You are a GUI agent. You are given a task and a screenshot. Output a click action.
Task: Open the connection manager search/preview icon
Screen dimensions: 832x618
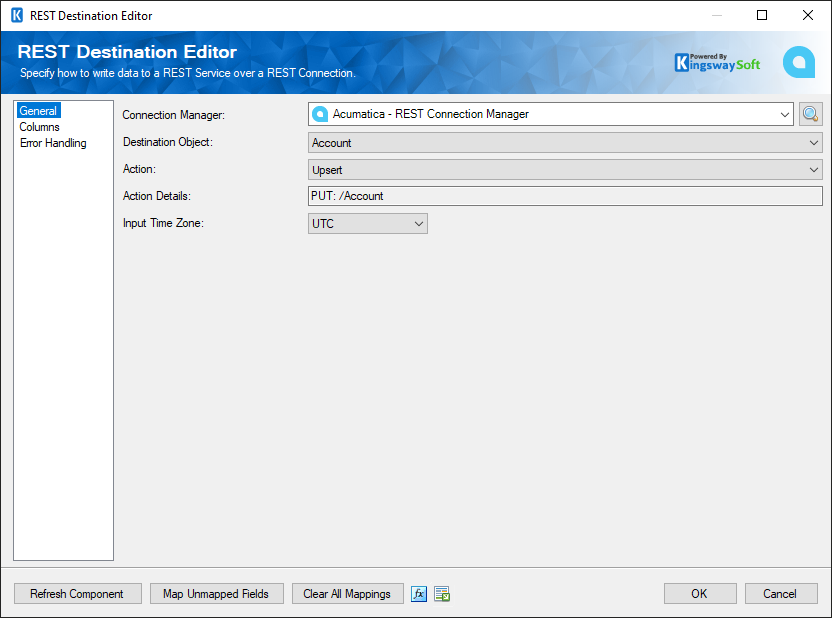tap(810, 114)
